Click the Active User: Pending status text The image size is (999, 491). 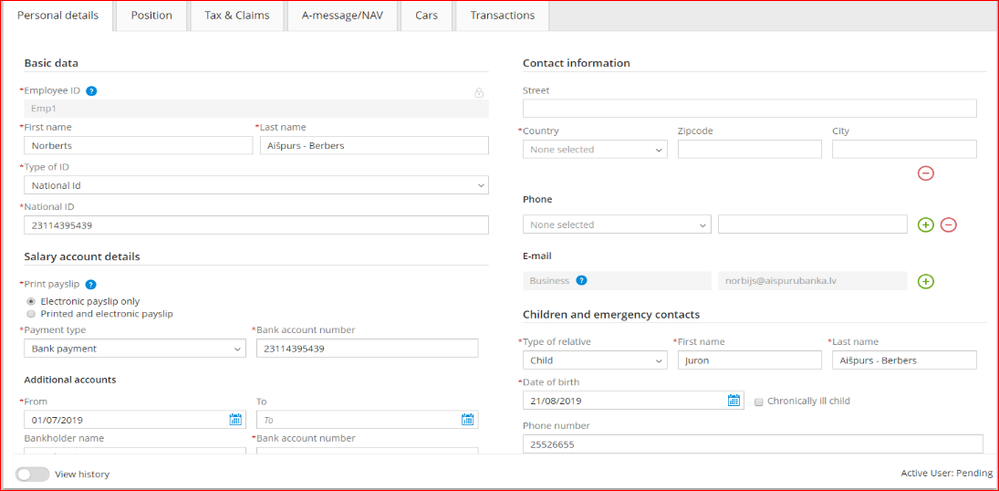pos(946,473)
